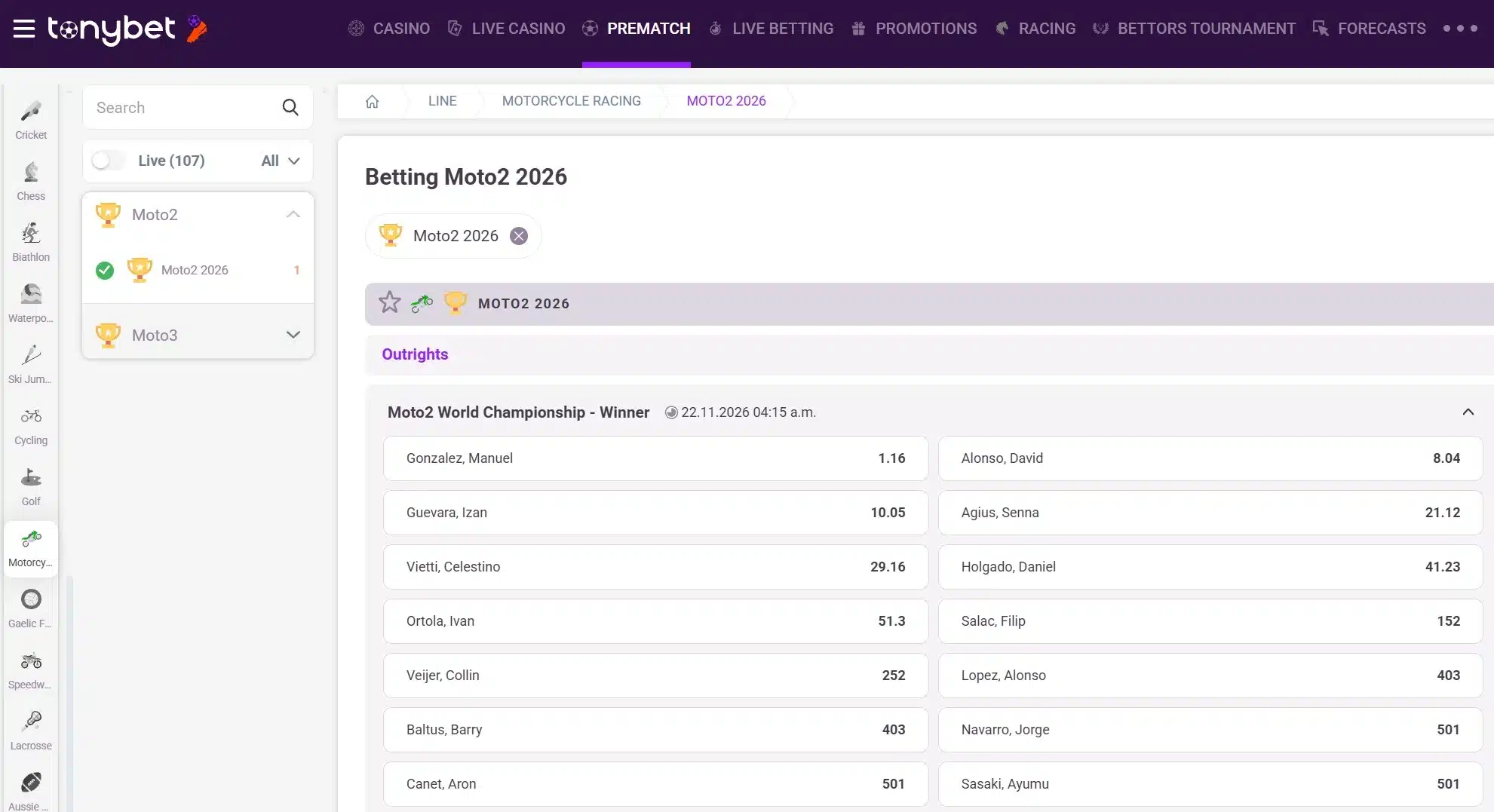Bet on Ortola, Ivan at 51.3

(655, 621)
